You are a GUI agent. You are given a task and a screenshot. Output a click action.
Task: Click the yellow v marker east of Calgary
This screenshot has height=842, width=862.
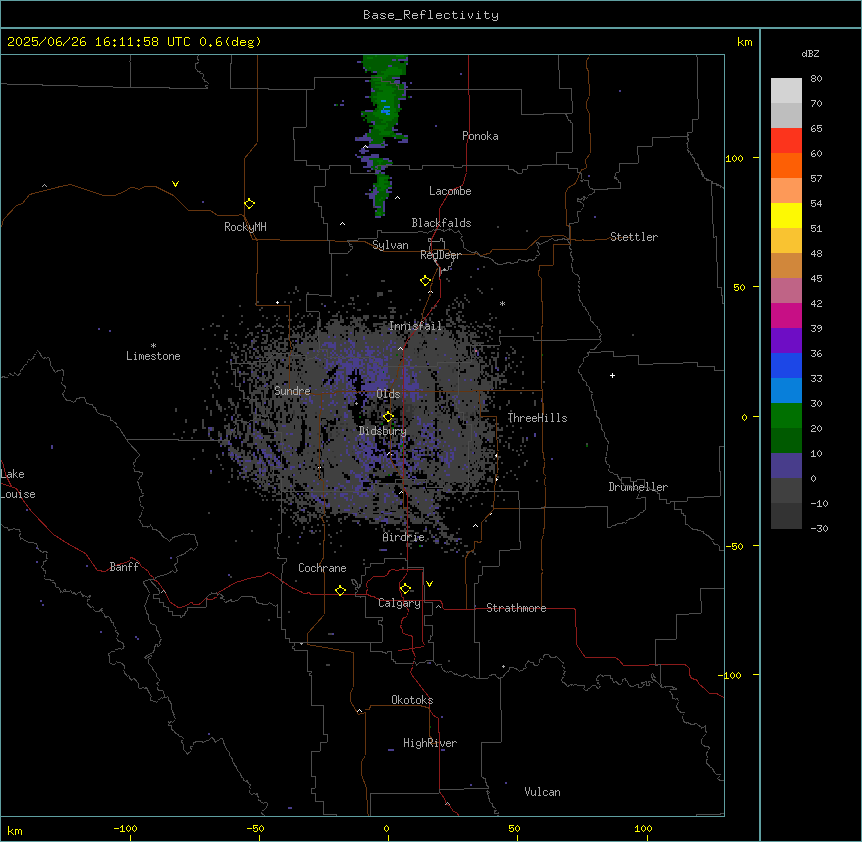click(x=429, y=584)
